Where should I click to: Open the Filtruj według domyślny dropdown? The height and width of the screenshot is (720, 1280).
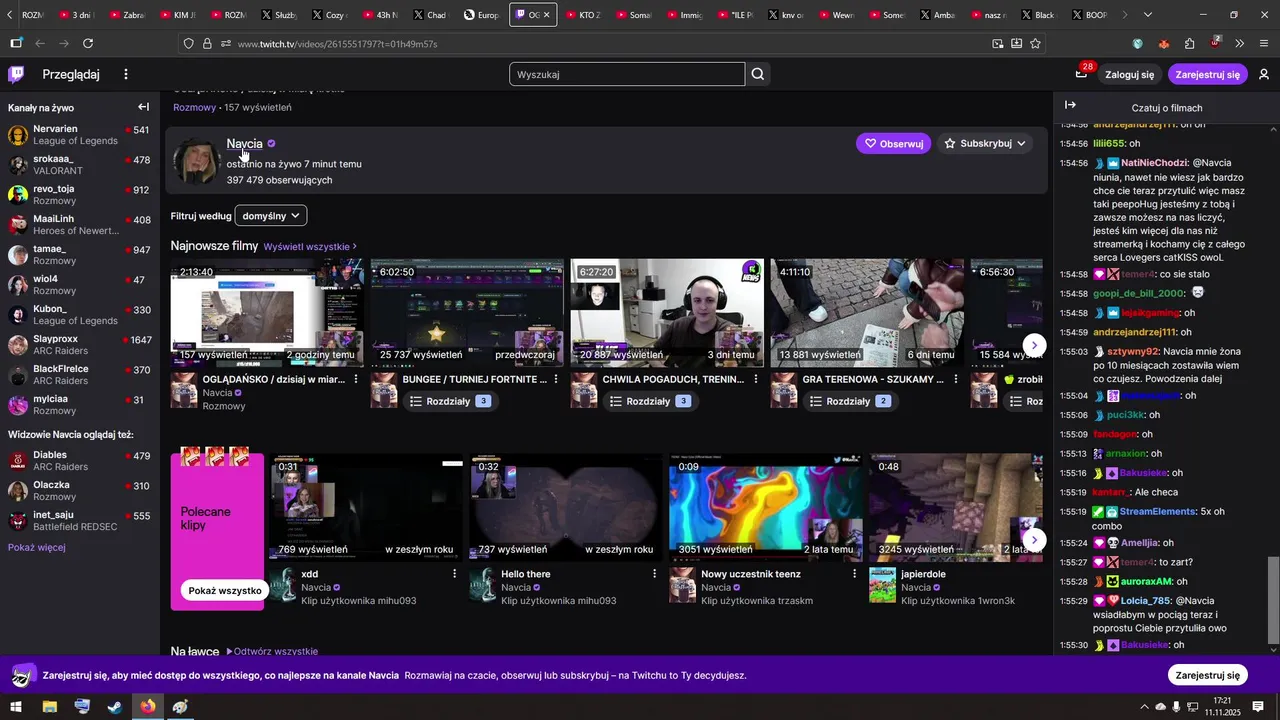coord(270,216)
